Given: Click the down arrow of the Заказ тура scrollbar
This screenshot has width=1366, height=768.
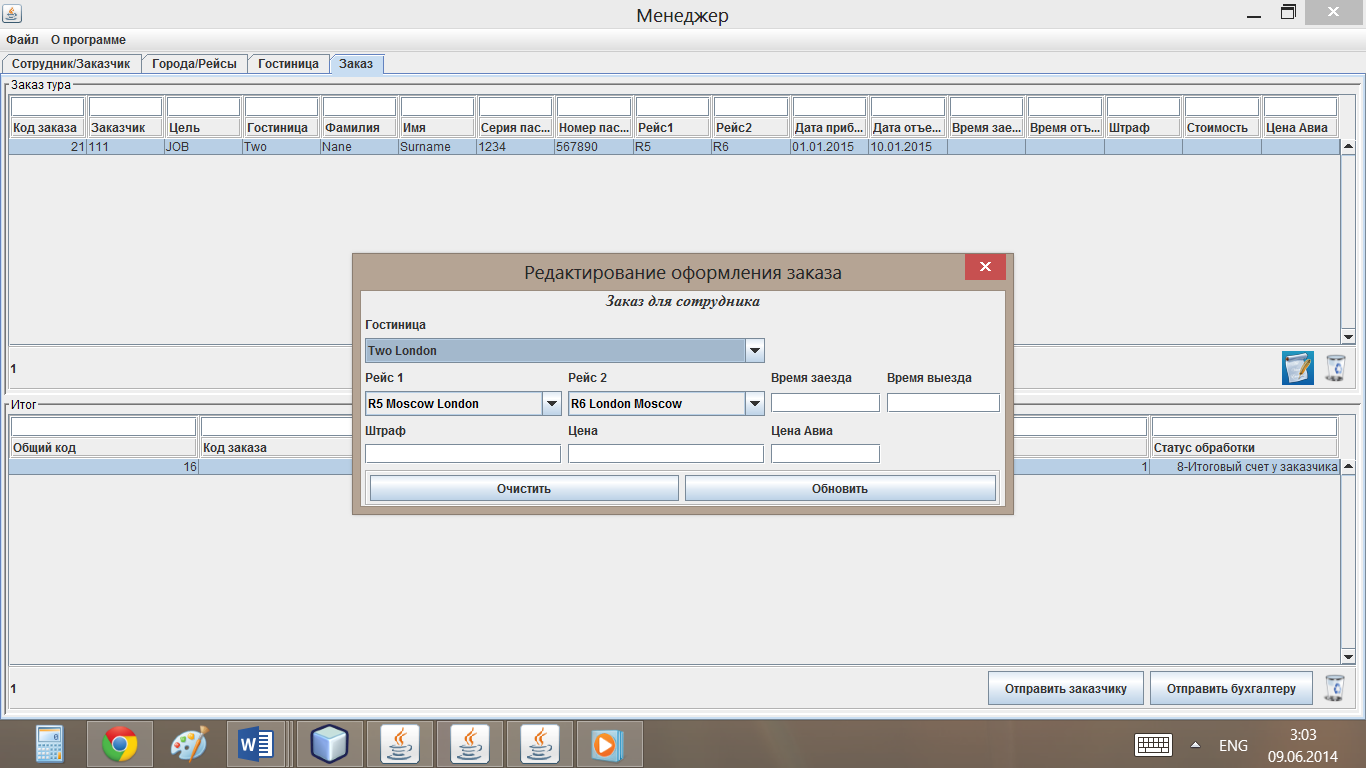Looking at the screenshot, I should click(x=1348, y=337).
